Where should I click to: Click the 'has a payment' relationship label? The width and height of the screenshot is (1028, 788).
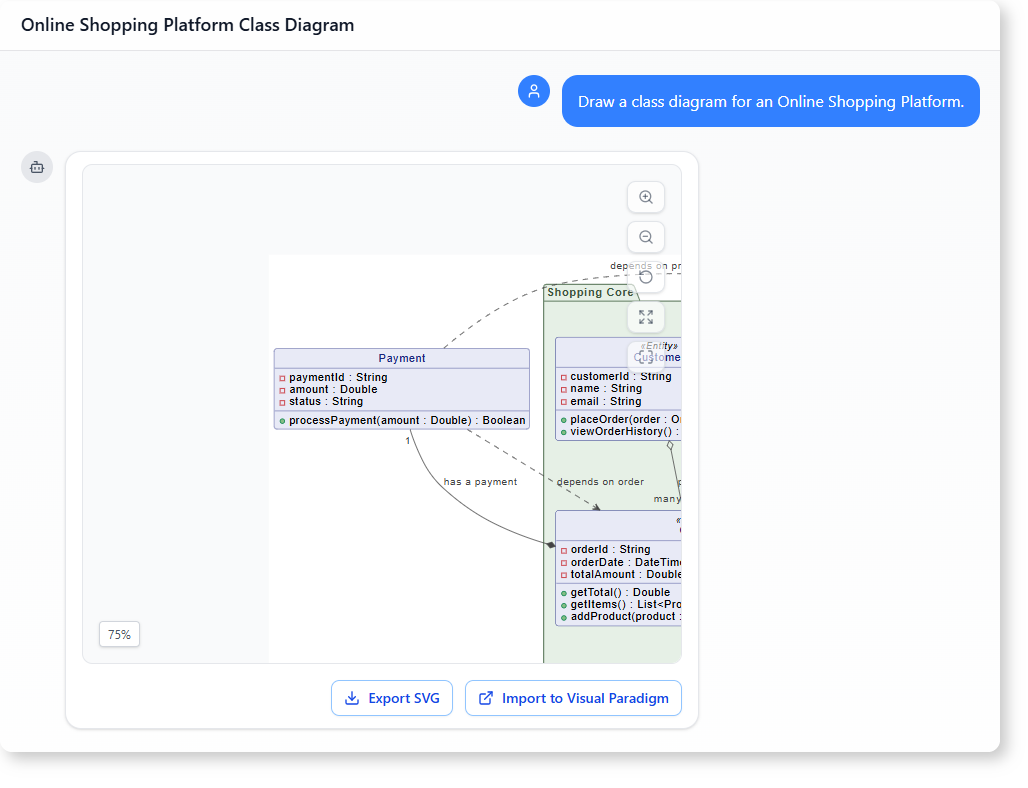(480, 482)
